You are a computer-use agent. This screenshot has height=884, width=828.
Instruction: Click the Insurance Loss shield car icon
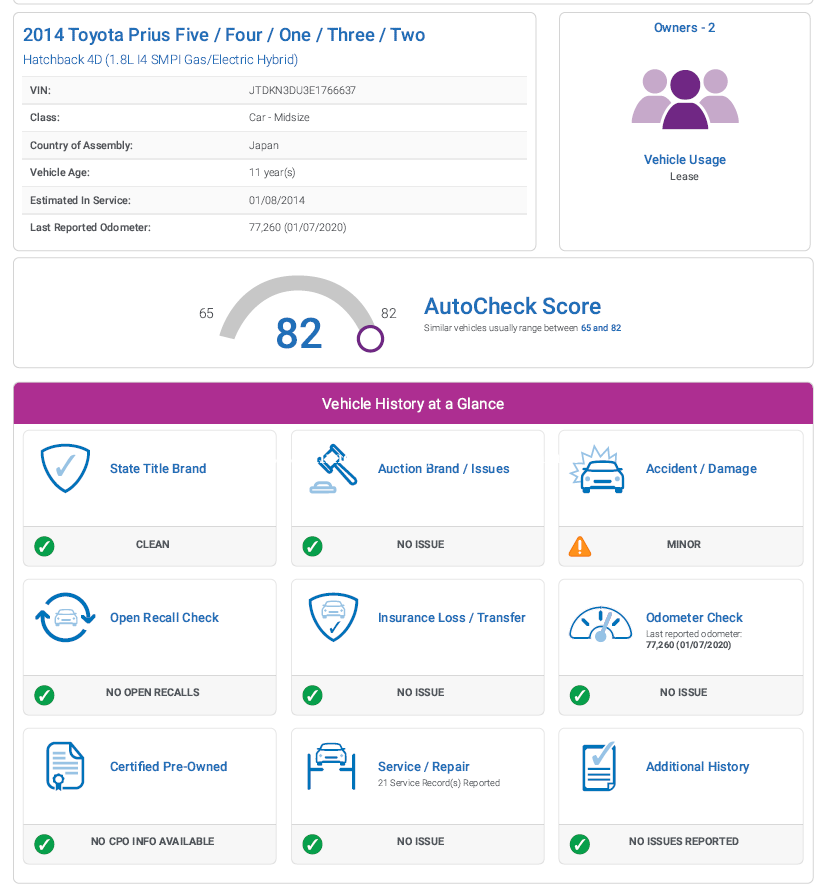click(x=333, y=617)
